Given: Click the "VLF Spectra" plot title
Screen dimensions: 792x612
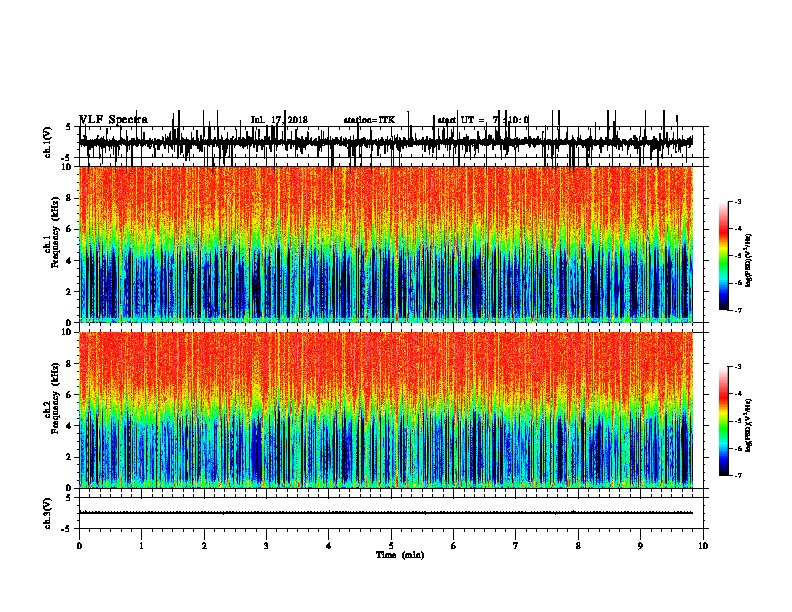Looking at the screenshot, I should coord(114,120).
